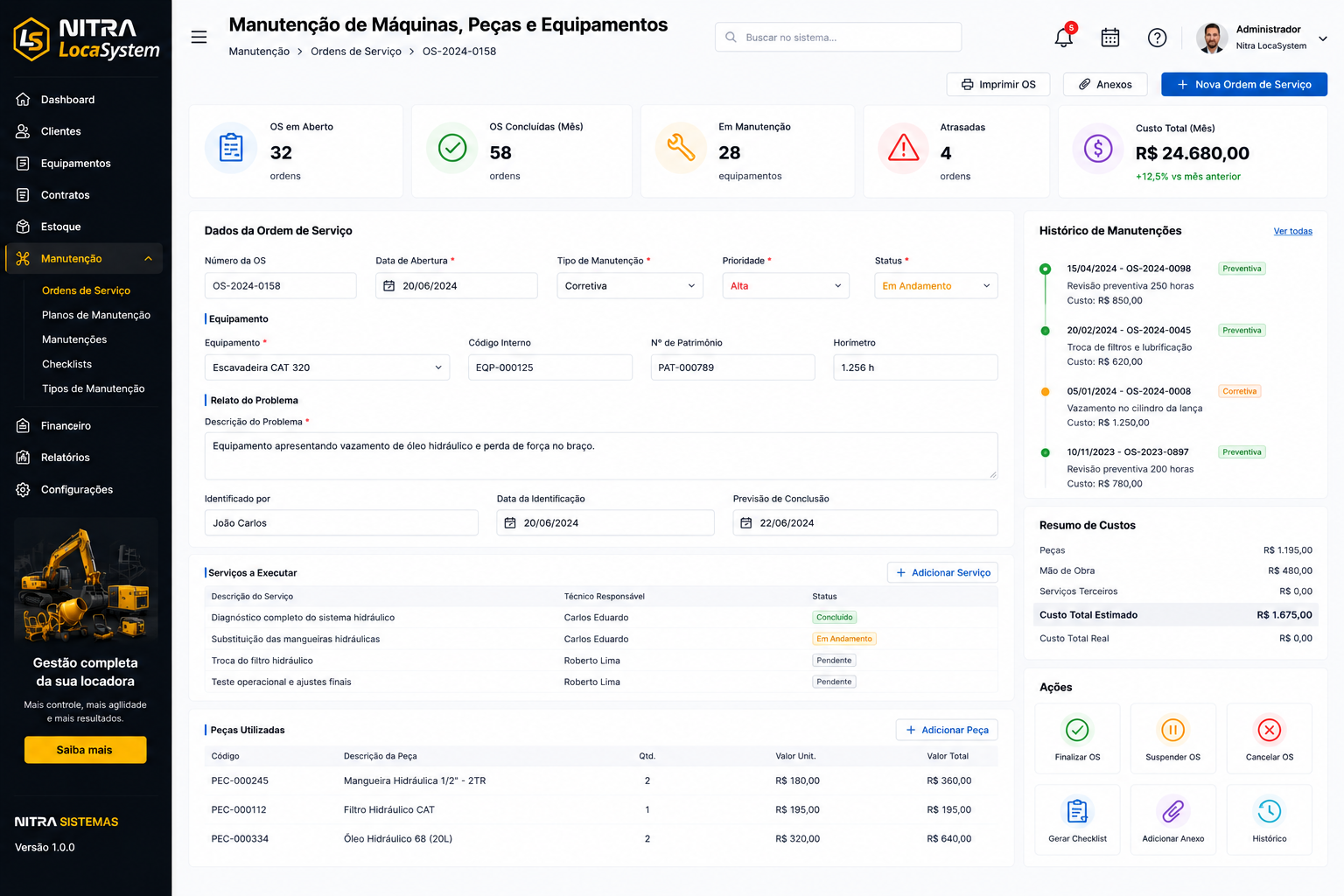Click the Código Interno field EQP-000125
1344x896 pixels.
[x=550, y=367]
